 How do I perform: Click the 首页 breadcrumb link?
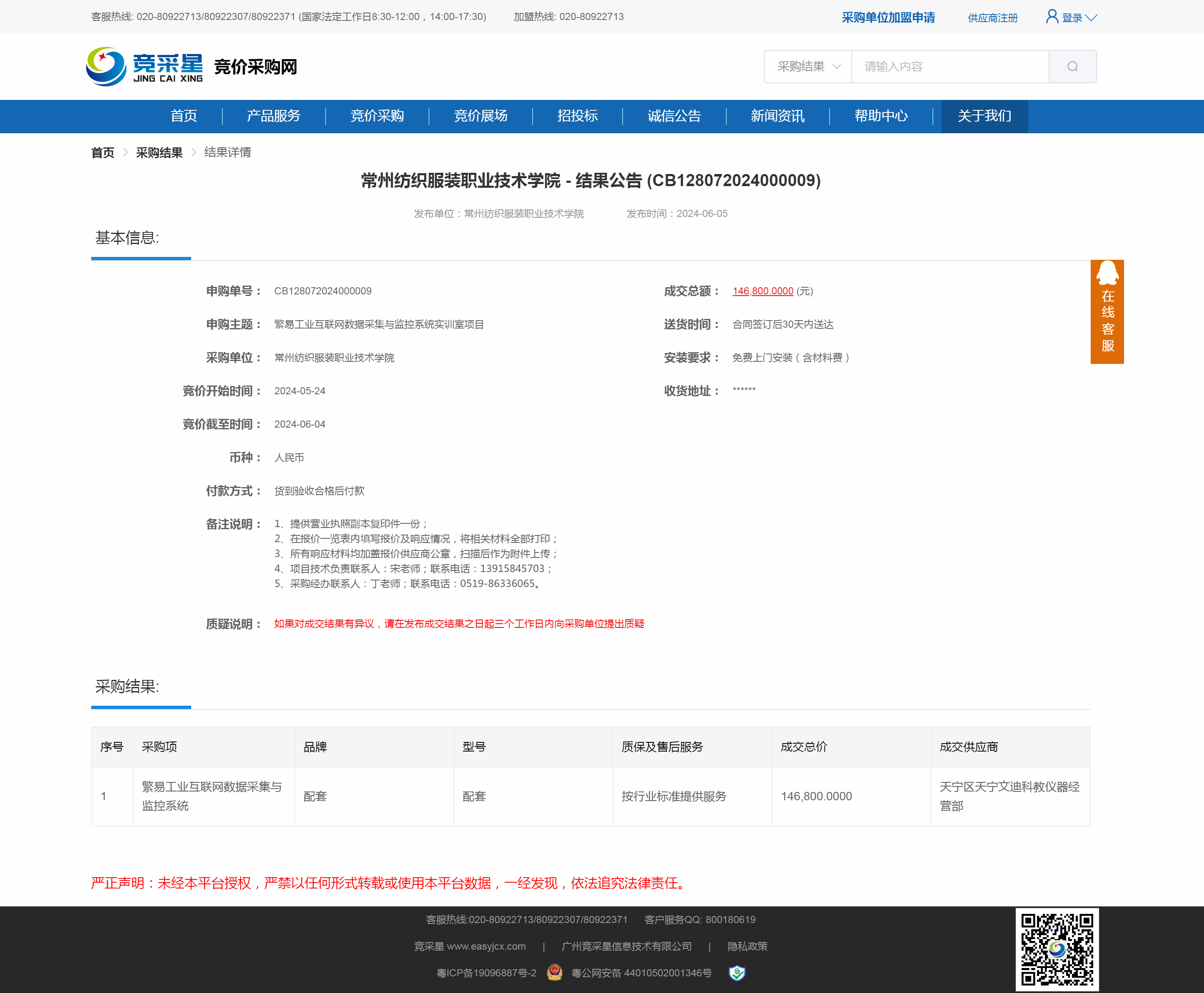pyautogui.click(x=102, y=153)
